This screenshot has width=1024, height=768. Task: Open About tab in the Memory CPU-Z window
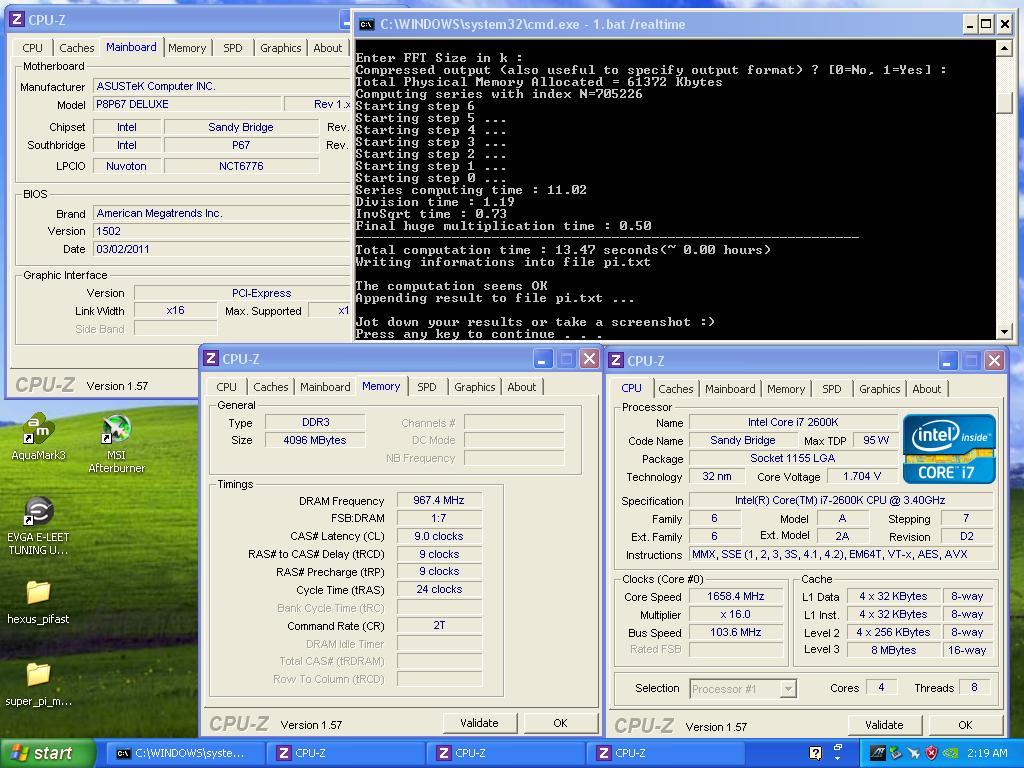(522, 387)
